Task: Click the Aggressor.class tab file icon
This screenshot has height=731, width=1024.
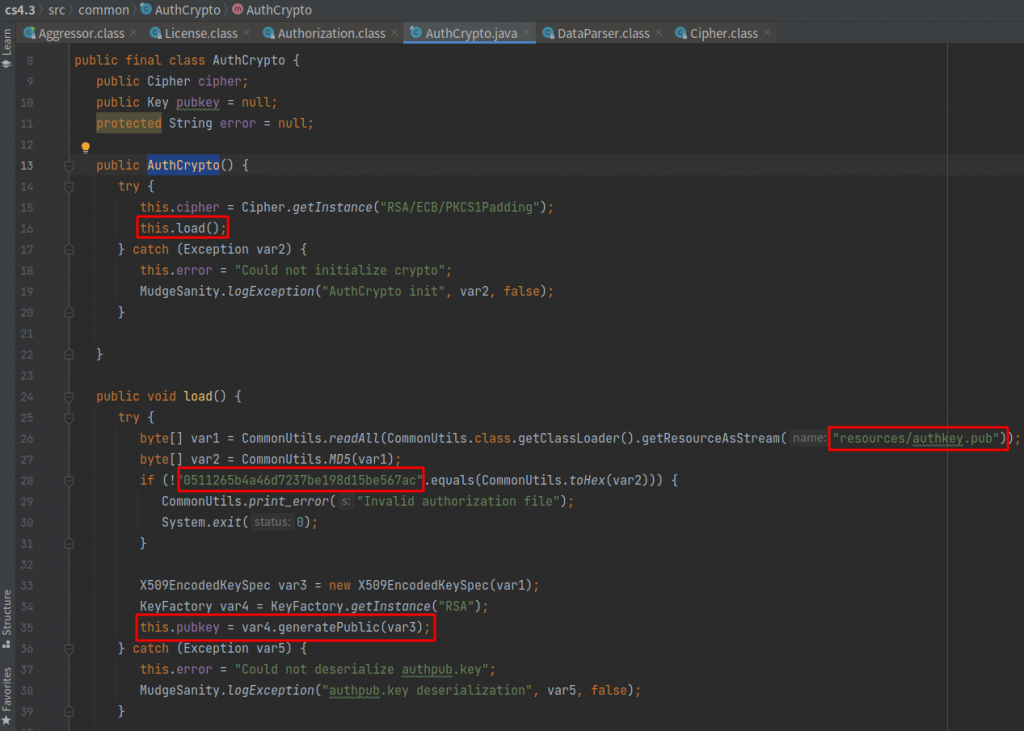Action: (x=28, y=33)
